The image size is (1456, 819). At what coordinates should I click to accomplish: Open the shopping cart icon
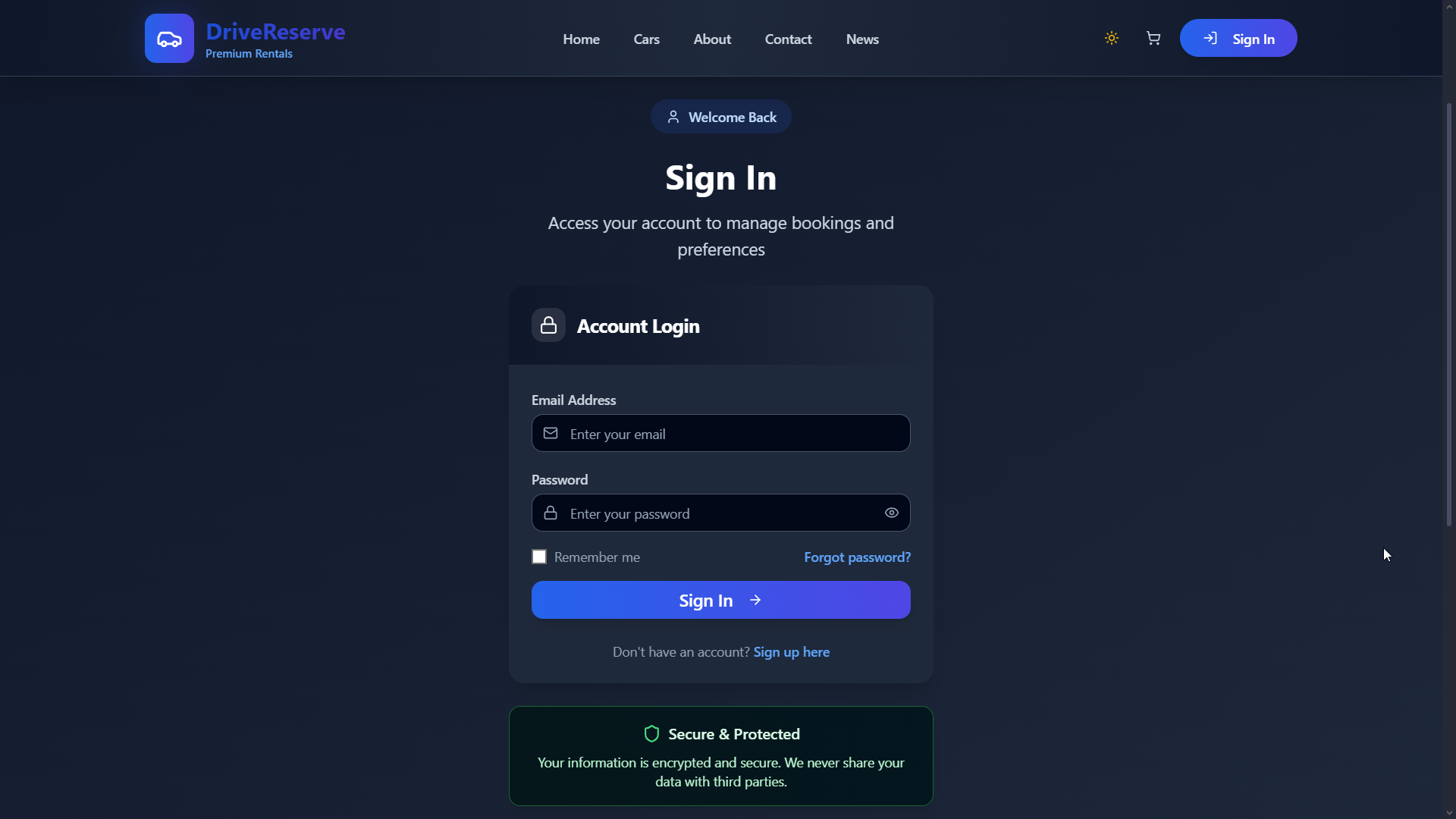1153,38
